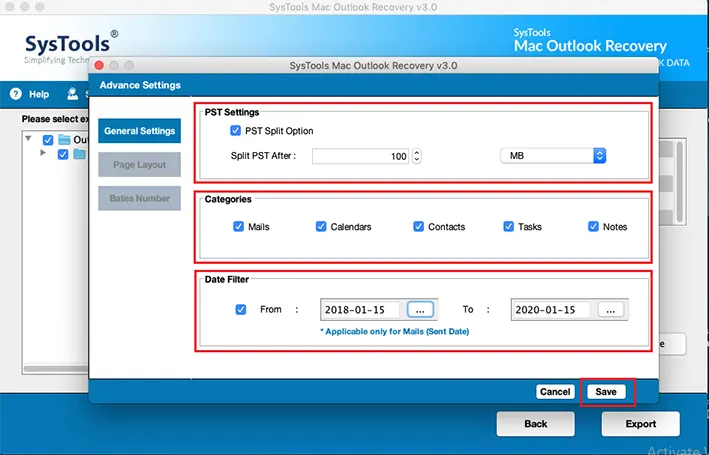
Task: Click the subfolder icon in the tree
Action: click(x=80, y=154)
